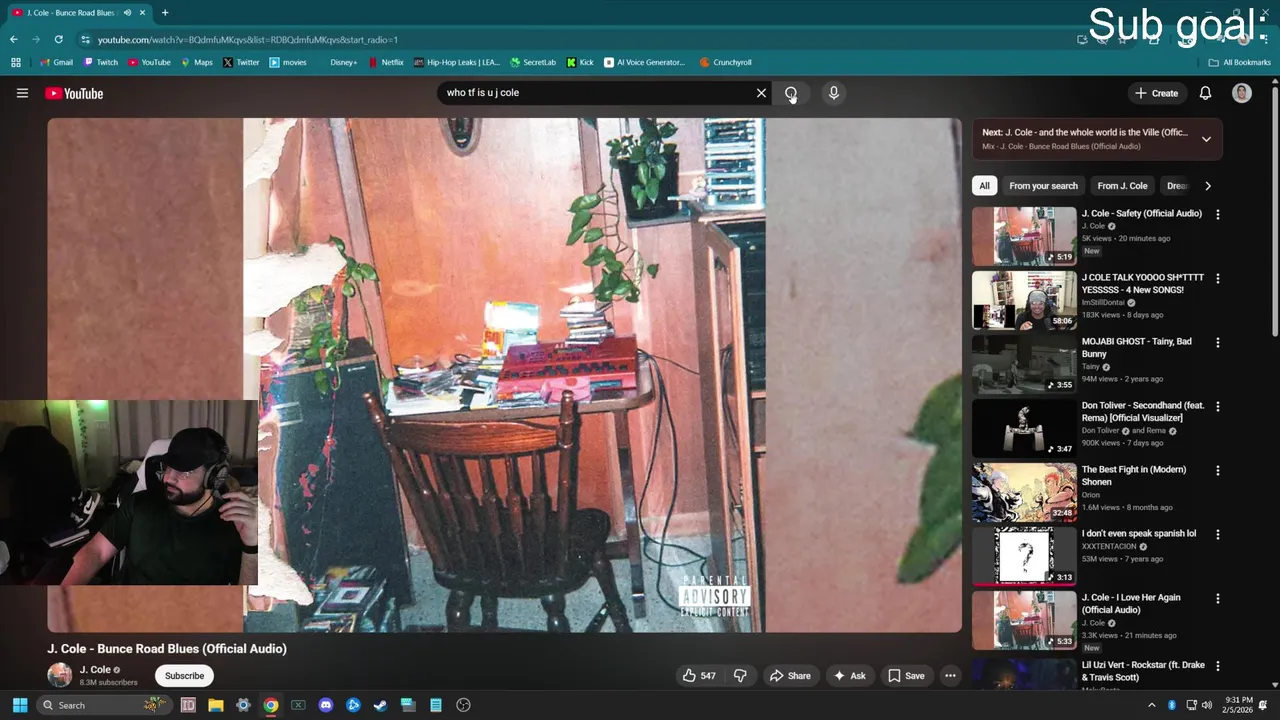Screen dimensions: 1280x720
Task: Open All Bookmarks folder
Action: [x=1239, y=62]
